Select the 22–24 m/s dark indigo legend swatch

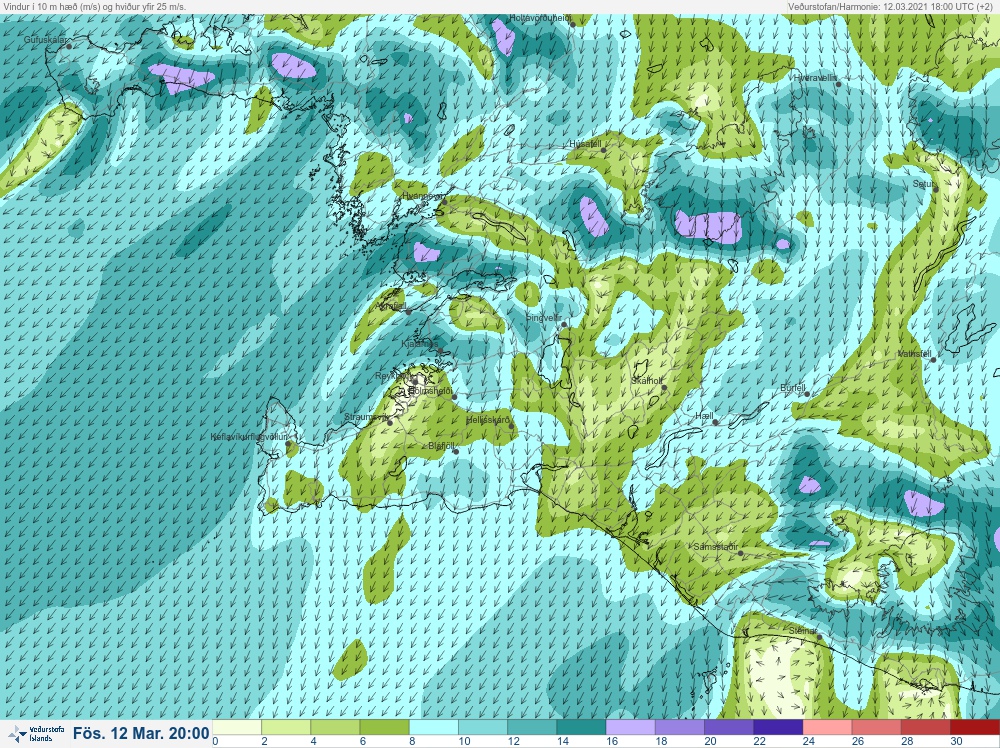pyautogui.click(x=778, y=728)
